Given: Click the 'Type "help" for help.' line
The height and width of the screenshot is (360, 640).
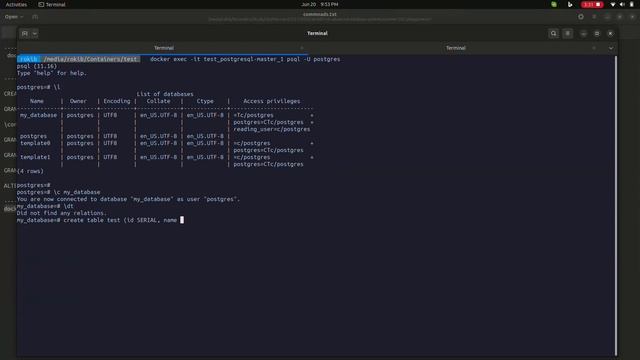Looking at the screenshot, I should [x=52, y=73].
